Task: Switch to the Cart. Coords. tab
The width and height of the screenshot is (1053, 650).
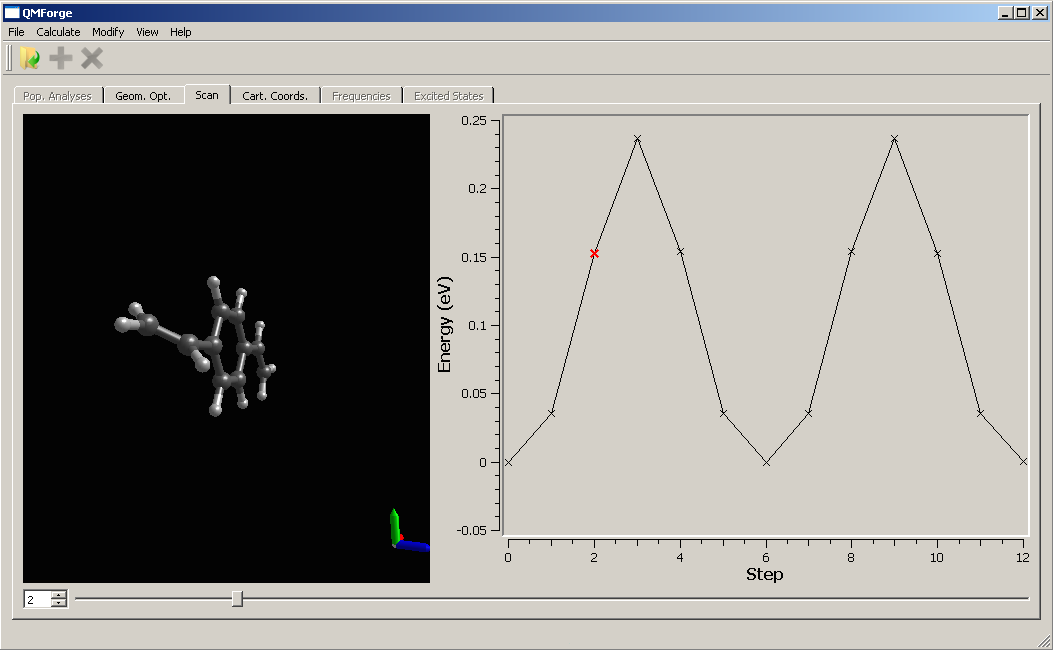Action: point(275,96)
